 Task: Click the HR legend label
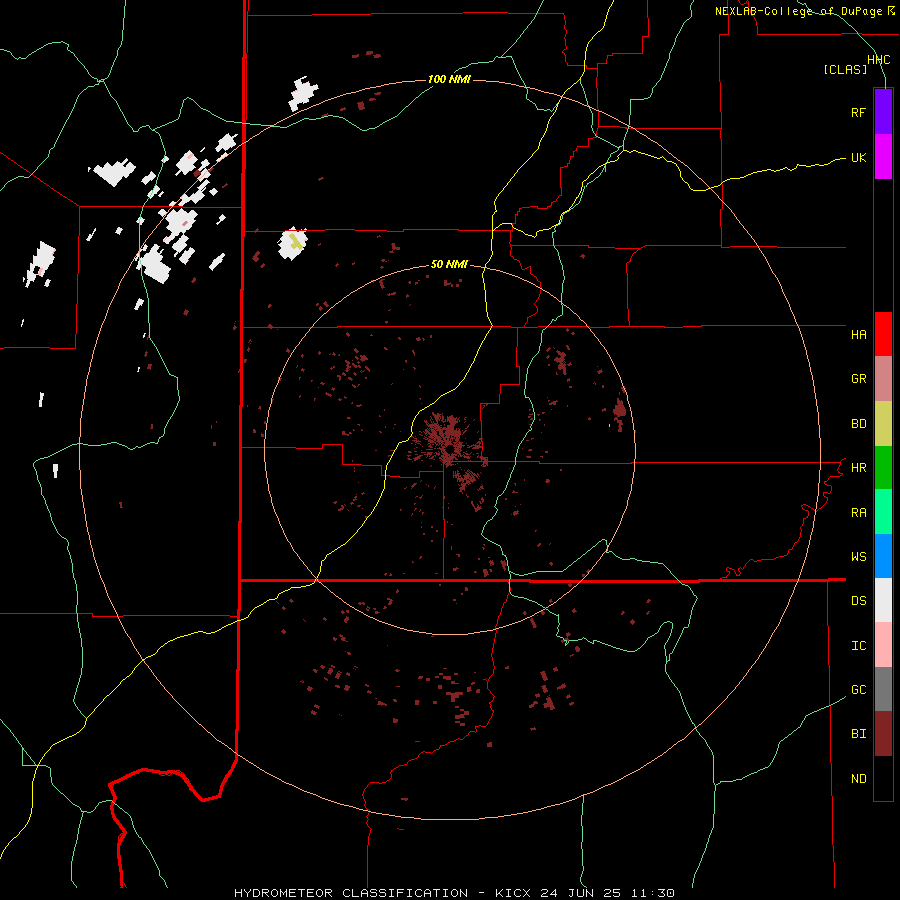tap(858, 468)
